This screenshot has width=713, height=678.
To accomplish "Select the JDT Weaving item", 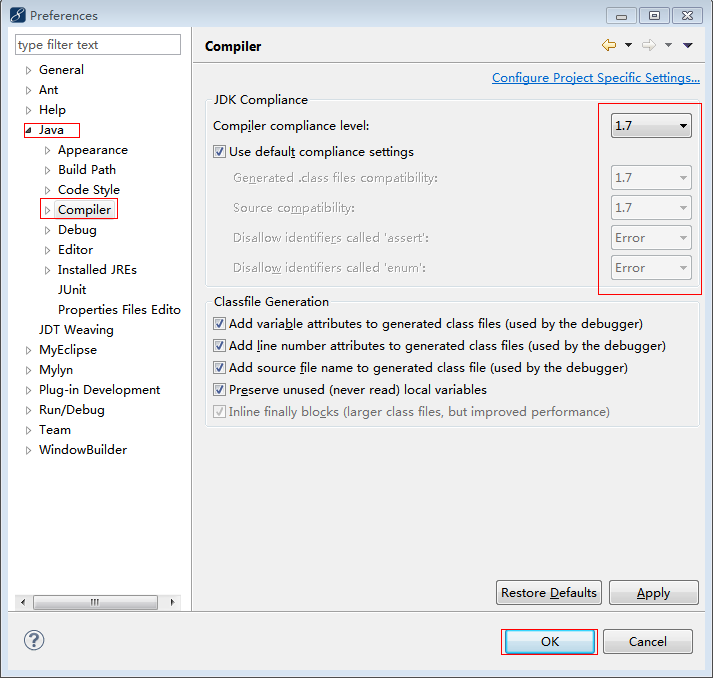I will coord(76,330).
